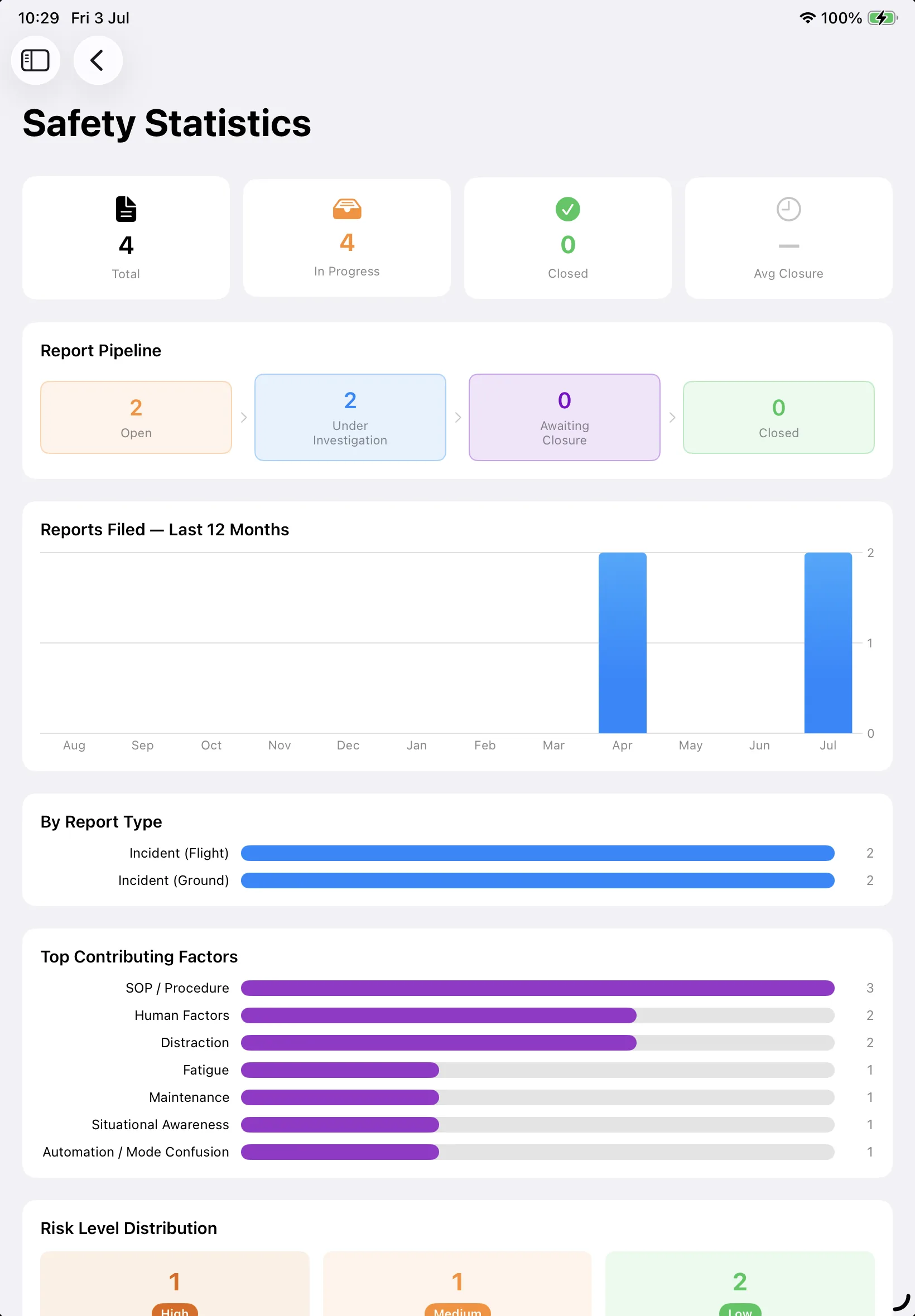Tap the Fri 3 Jul date
The width and height of the screenshot is (915, 1316).
pos(100,18)
